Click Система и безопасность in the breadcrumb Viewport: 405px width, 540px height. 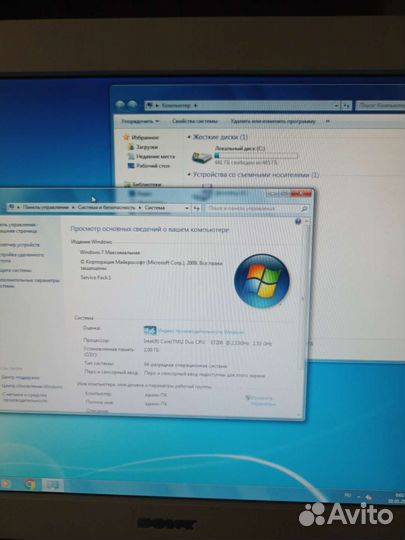106,207
